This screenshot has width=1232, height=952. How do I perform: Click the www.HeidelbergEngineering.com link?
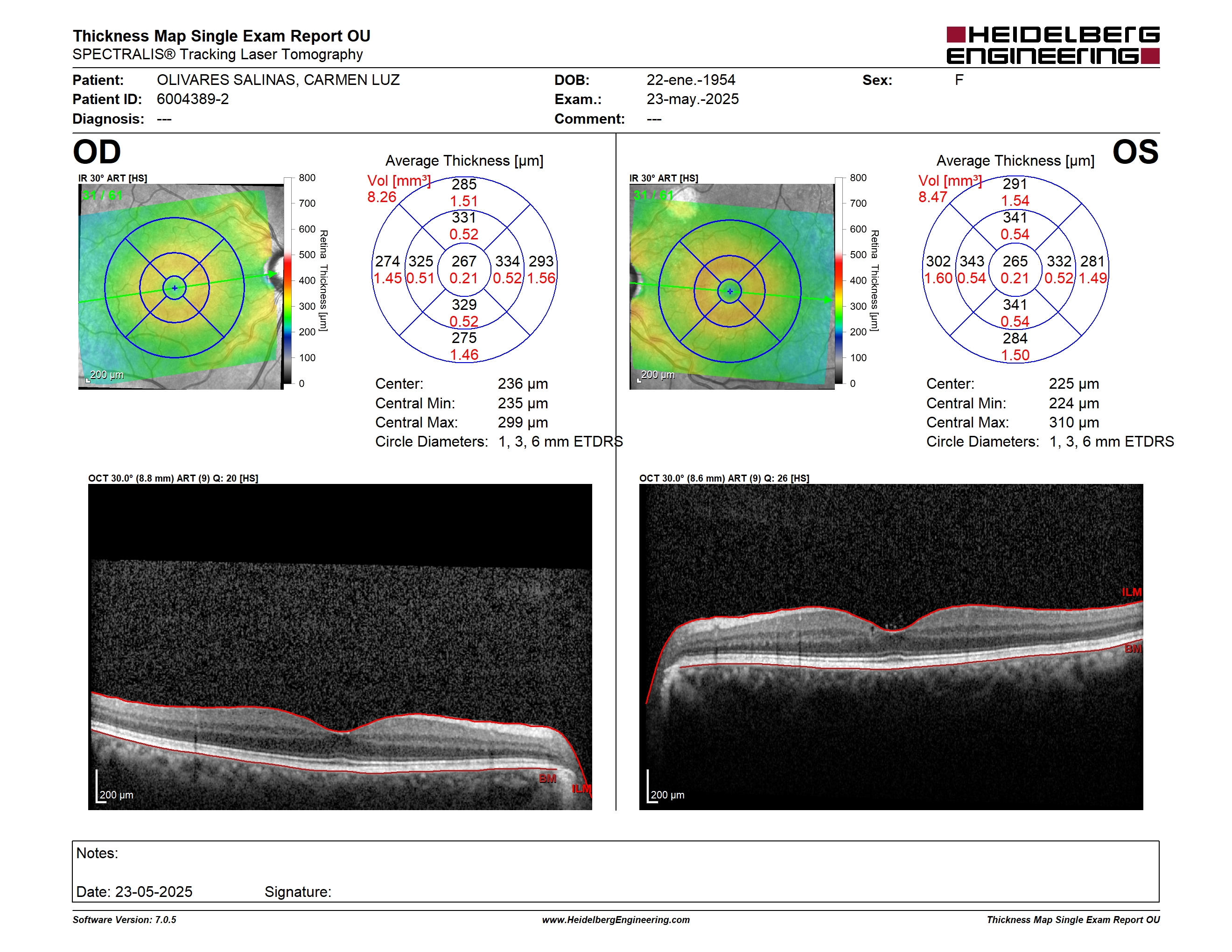pyautogui.click(x=616, y=920)
